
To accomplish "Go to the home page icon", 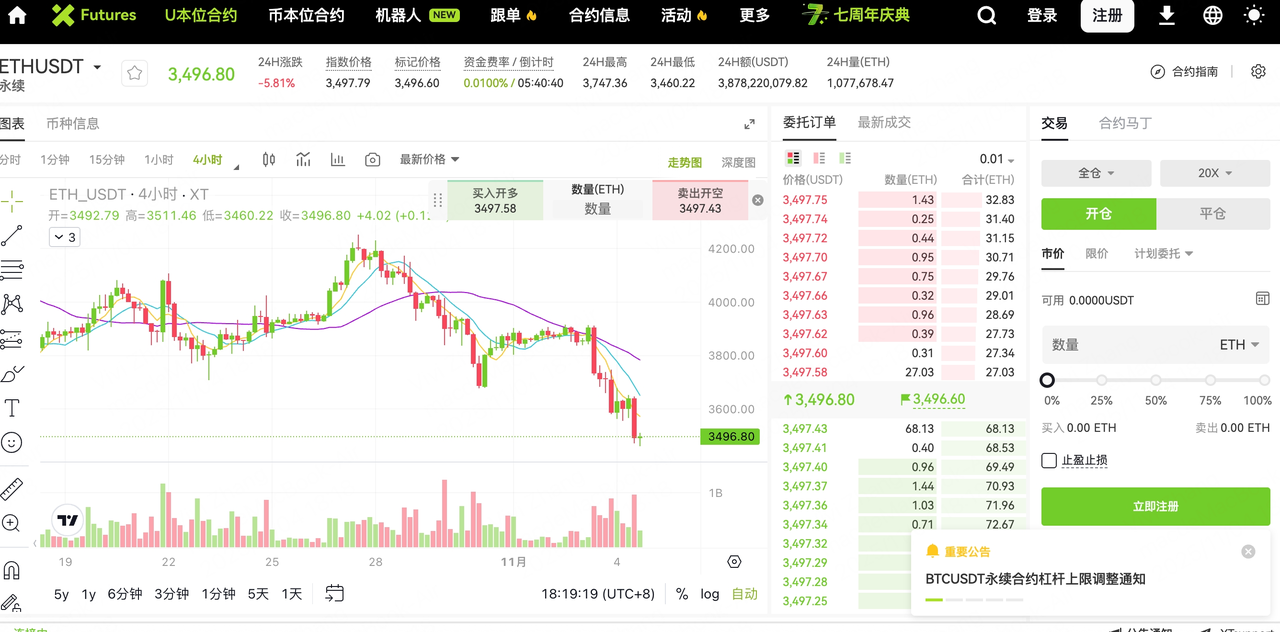I will (17, 15).
